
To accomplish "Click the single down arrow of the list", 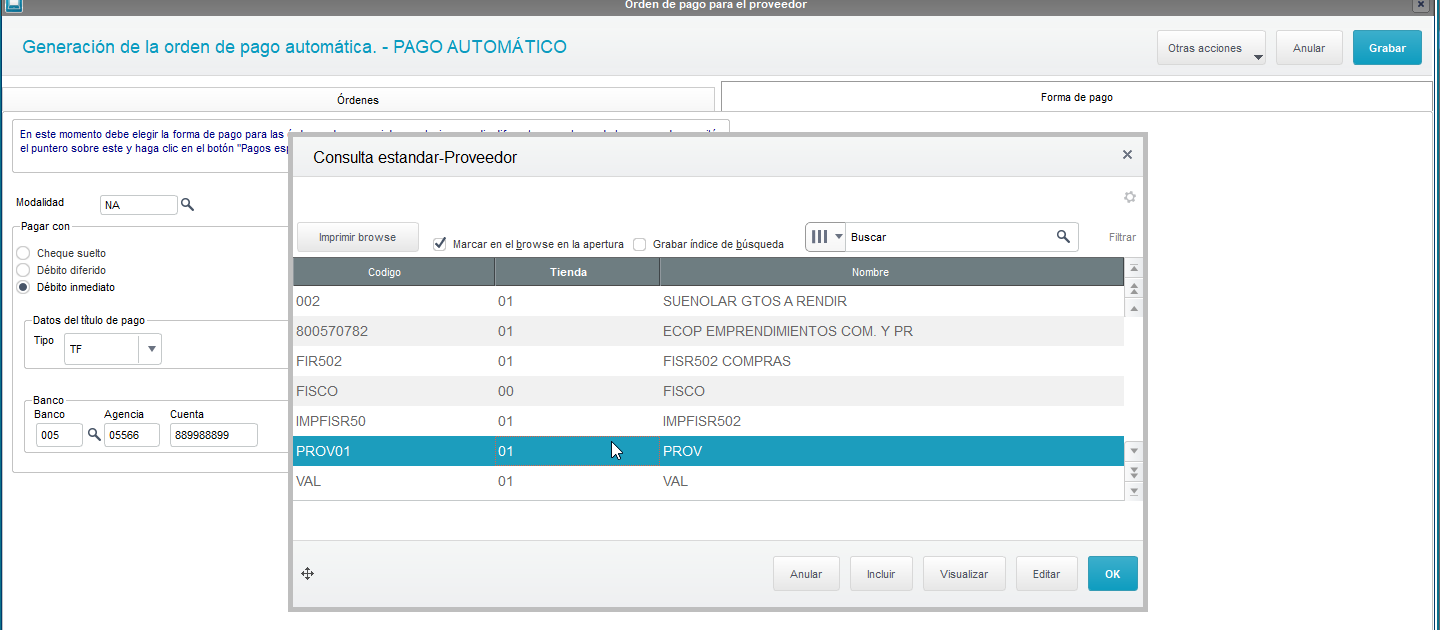I will coord(1134,451).
